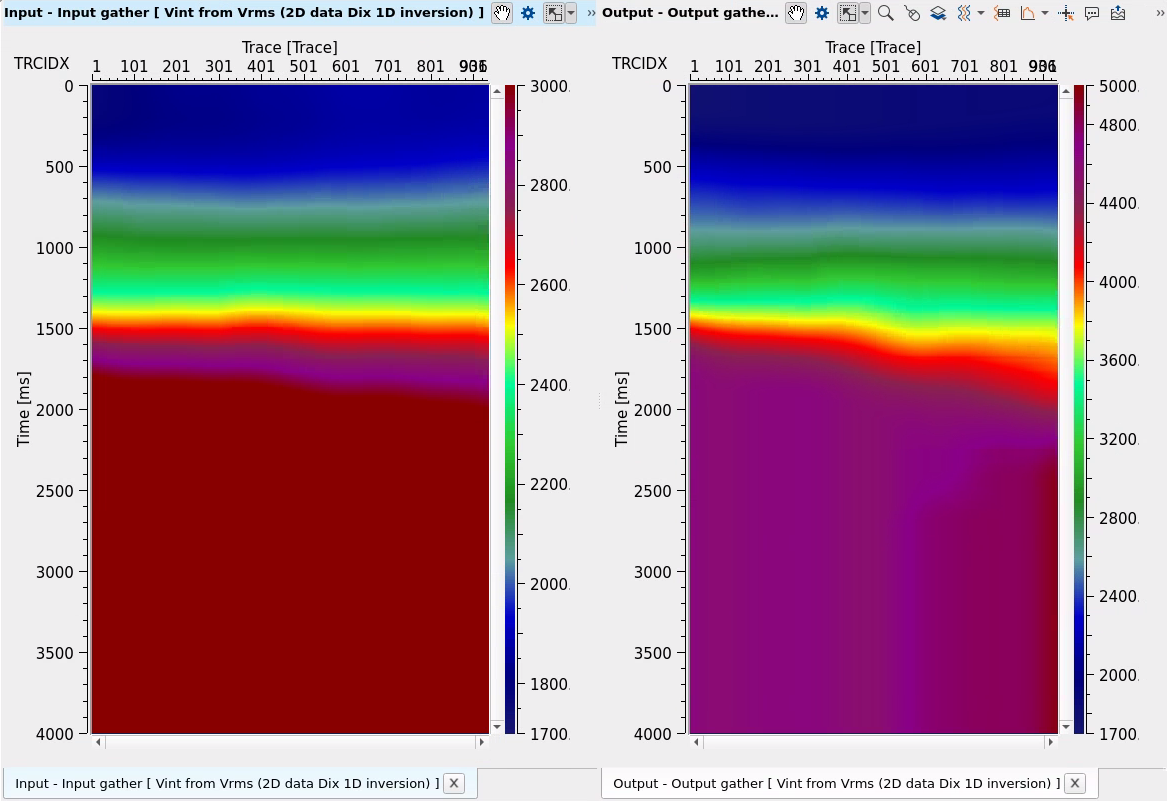Click the export image icon in Output toolbar
Viewport: 1167px width, 801px height.
[1117, 13]
